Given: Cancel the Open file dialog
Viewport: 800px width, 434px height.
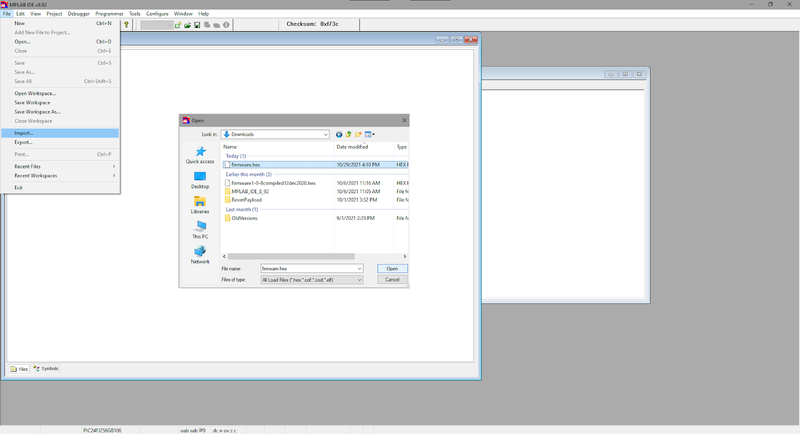Looking at the screenshot, I should [x=392, y=280].
